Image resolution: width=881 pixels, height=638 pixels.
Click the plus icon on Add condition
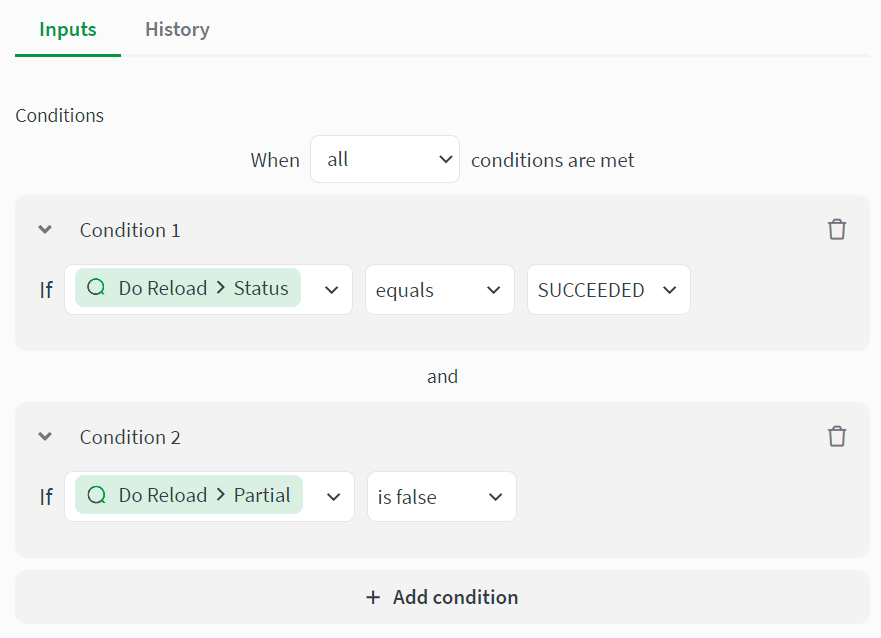[x=374, y=596]
